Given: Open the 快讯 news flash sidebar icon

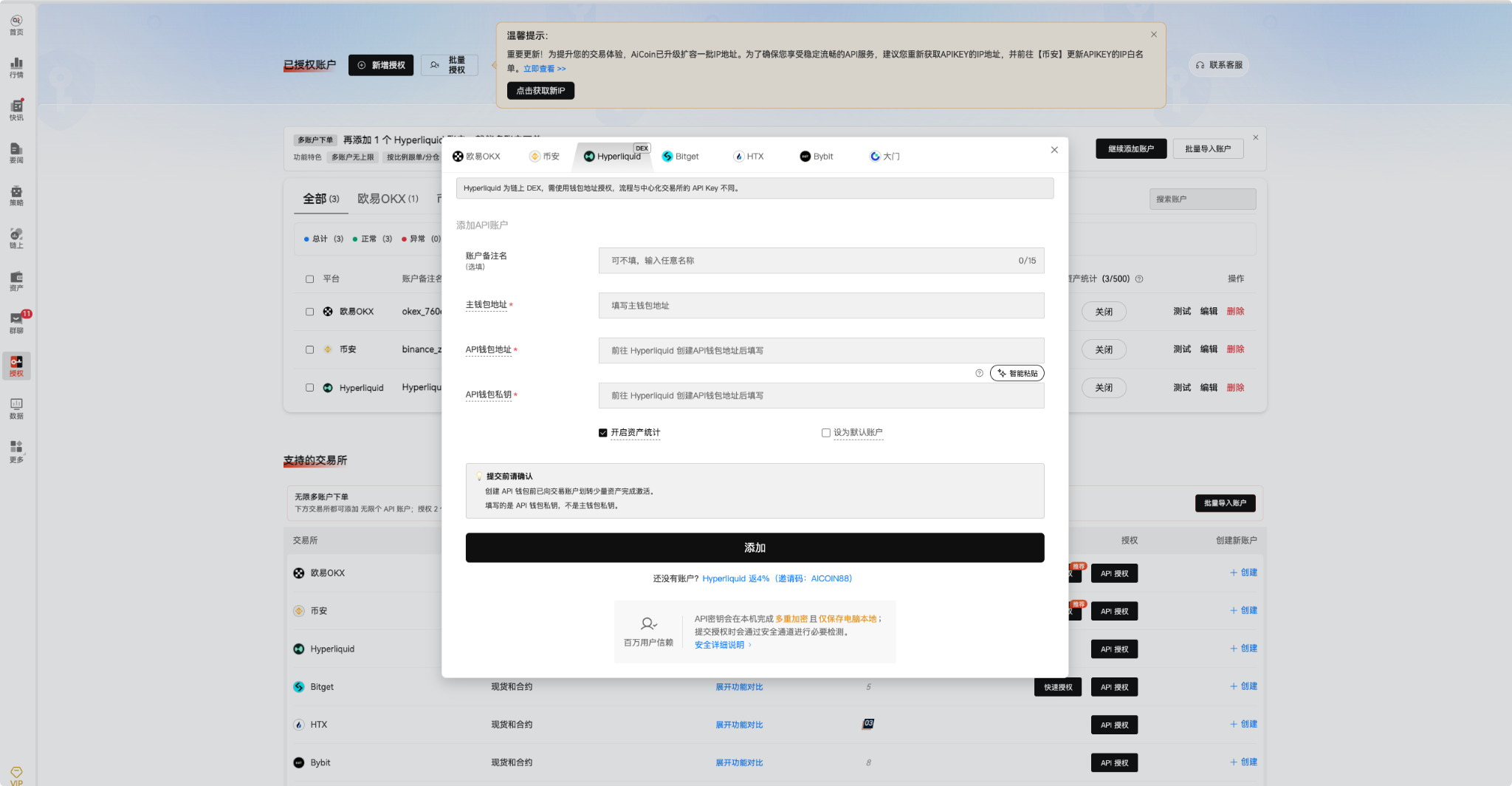Looking at the screenshot, I should (16, 110).
